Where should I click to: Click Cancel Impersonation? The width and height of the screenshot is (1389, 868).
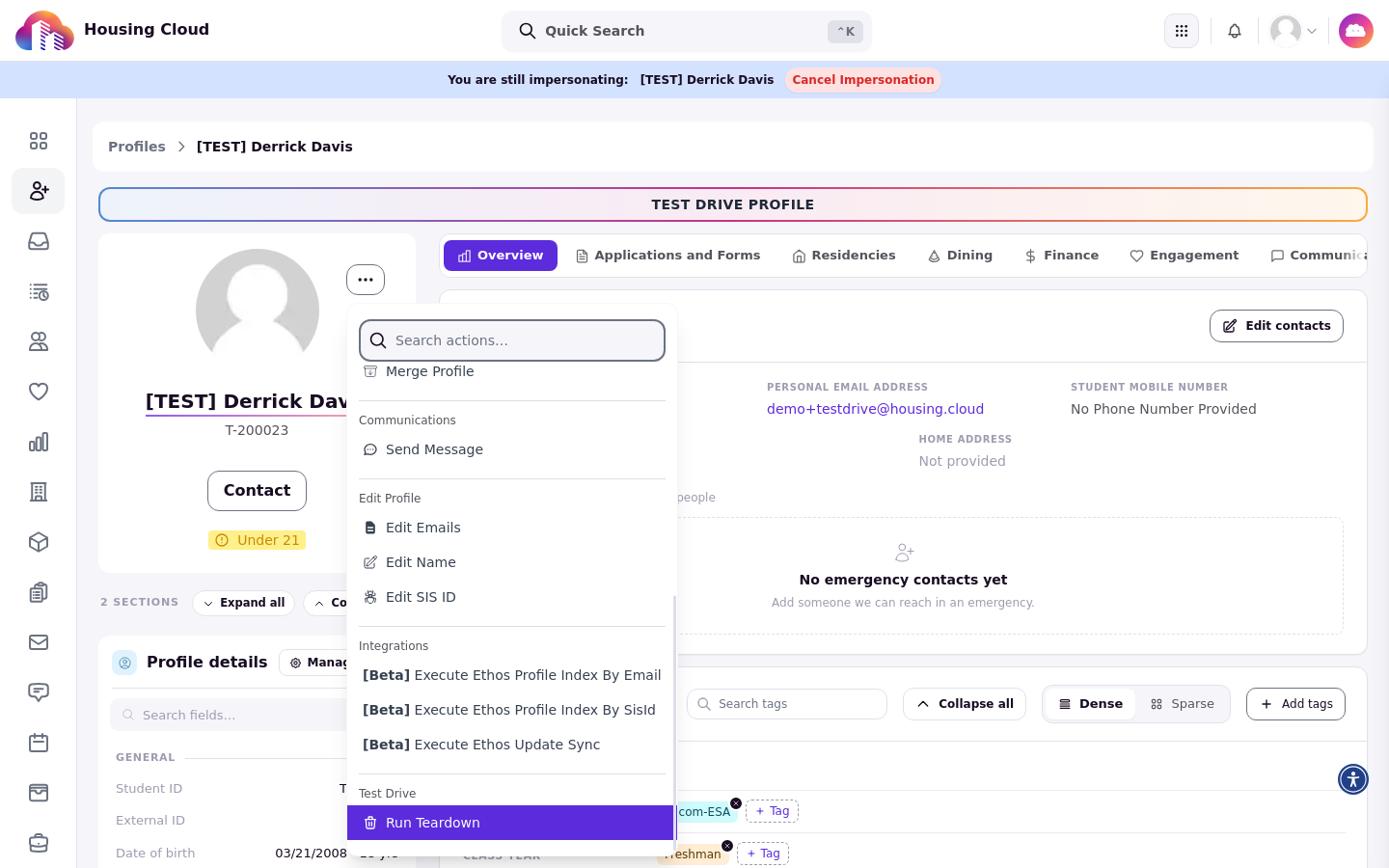coord(863,80)
